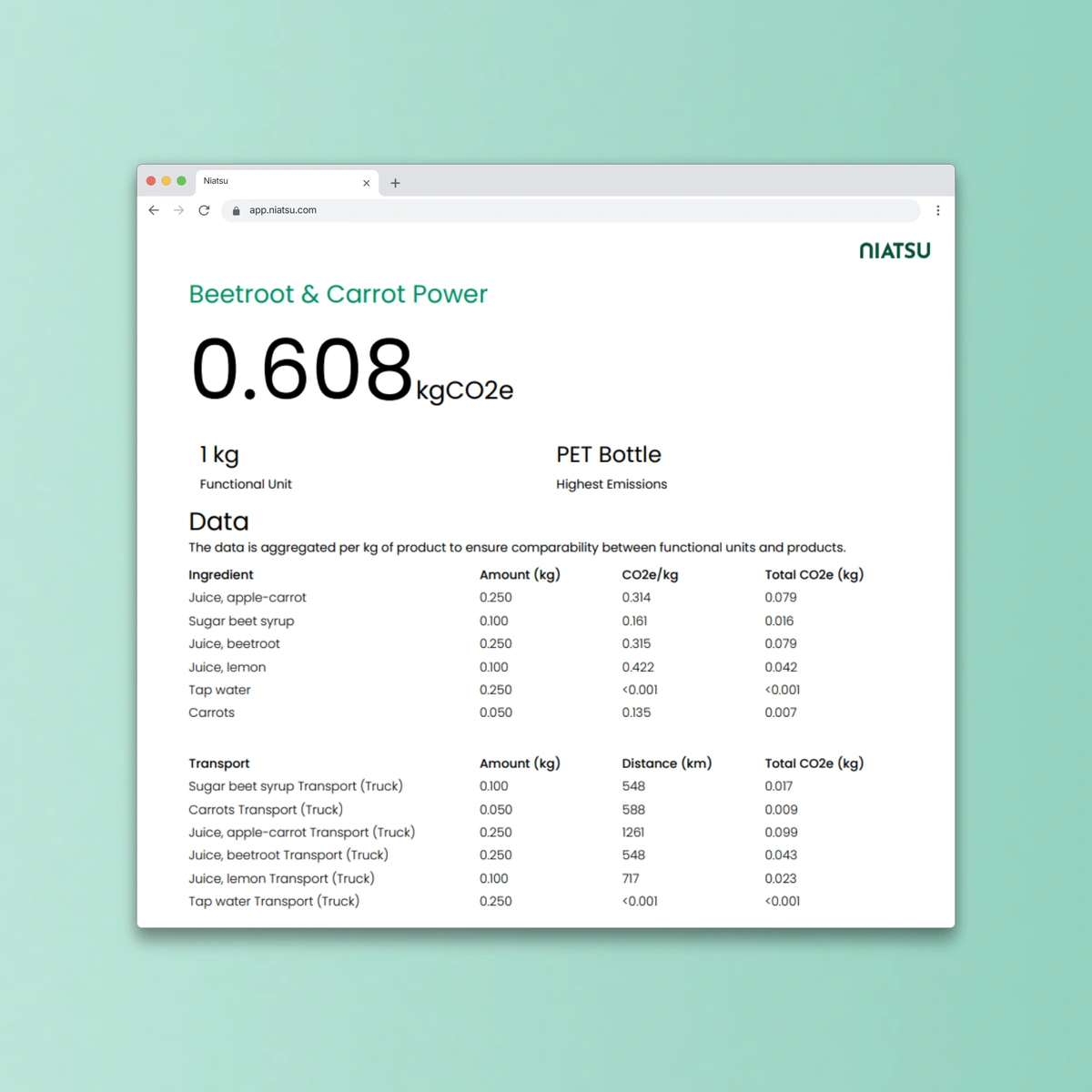Click the yellow minimize traffic light
This screenshot has height=1092, width=1092.
pyautogui.click(x=166, y=180)
